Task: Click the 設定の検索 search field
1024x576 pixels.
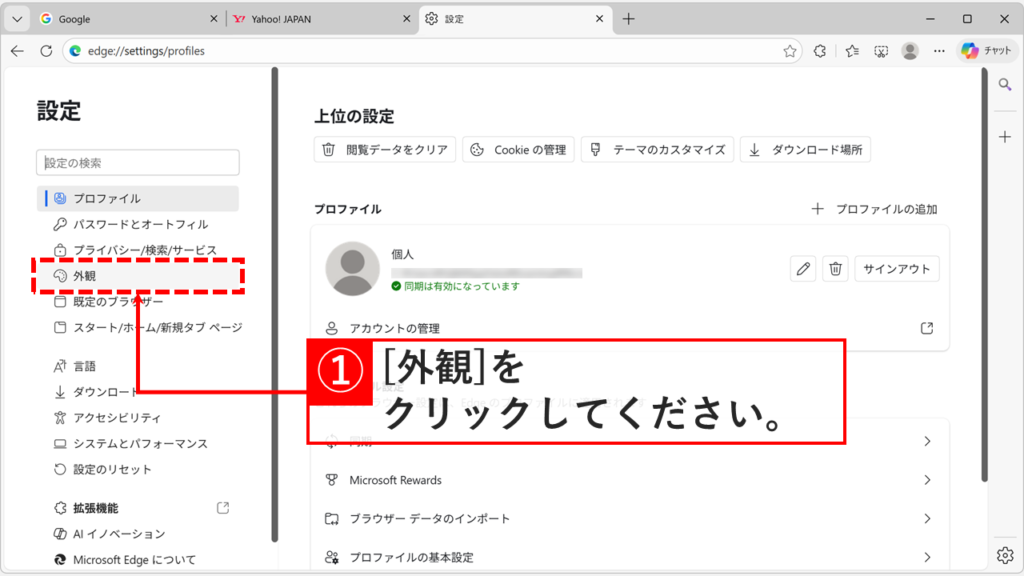Action: [x=137, y=162]
